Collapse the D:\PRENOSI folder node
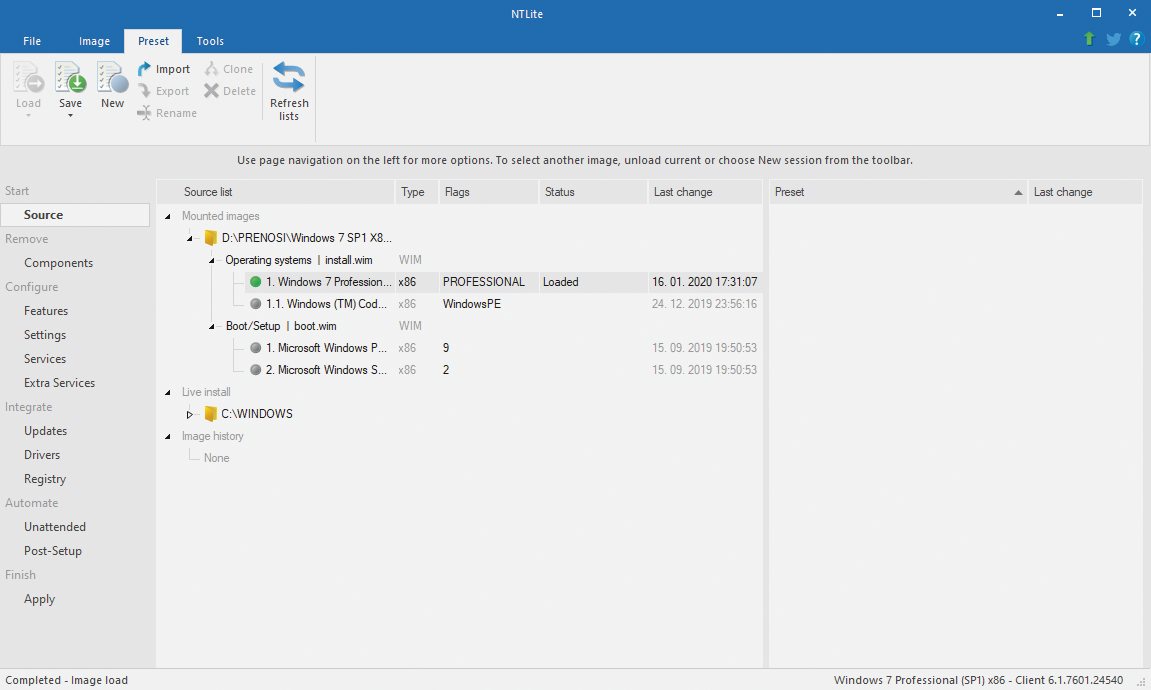 click(x=189, y=239)
